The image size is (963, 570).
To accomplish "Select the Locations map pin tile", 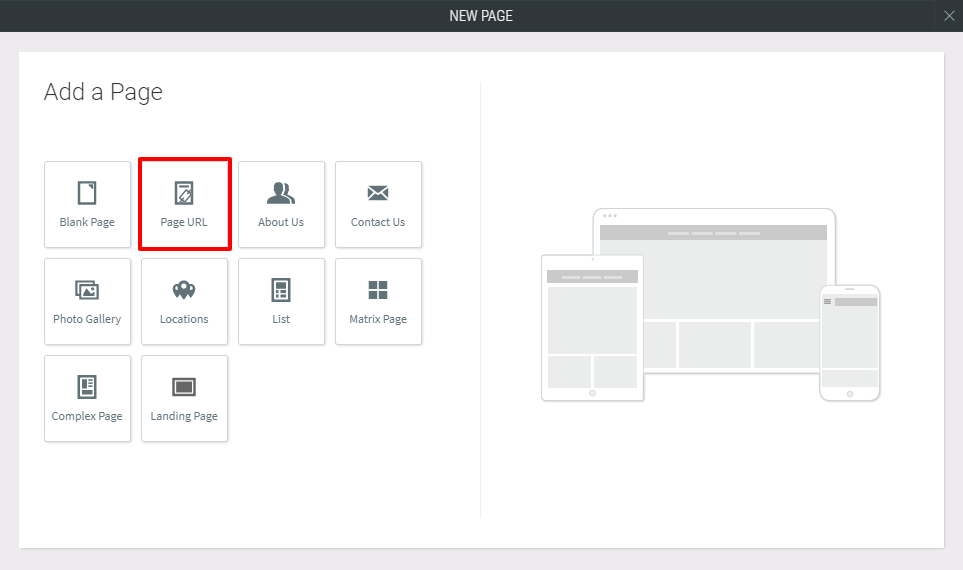I will (184, 302).
